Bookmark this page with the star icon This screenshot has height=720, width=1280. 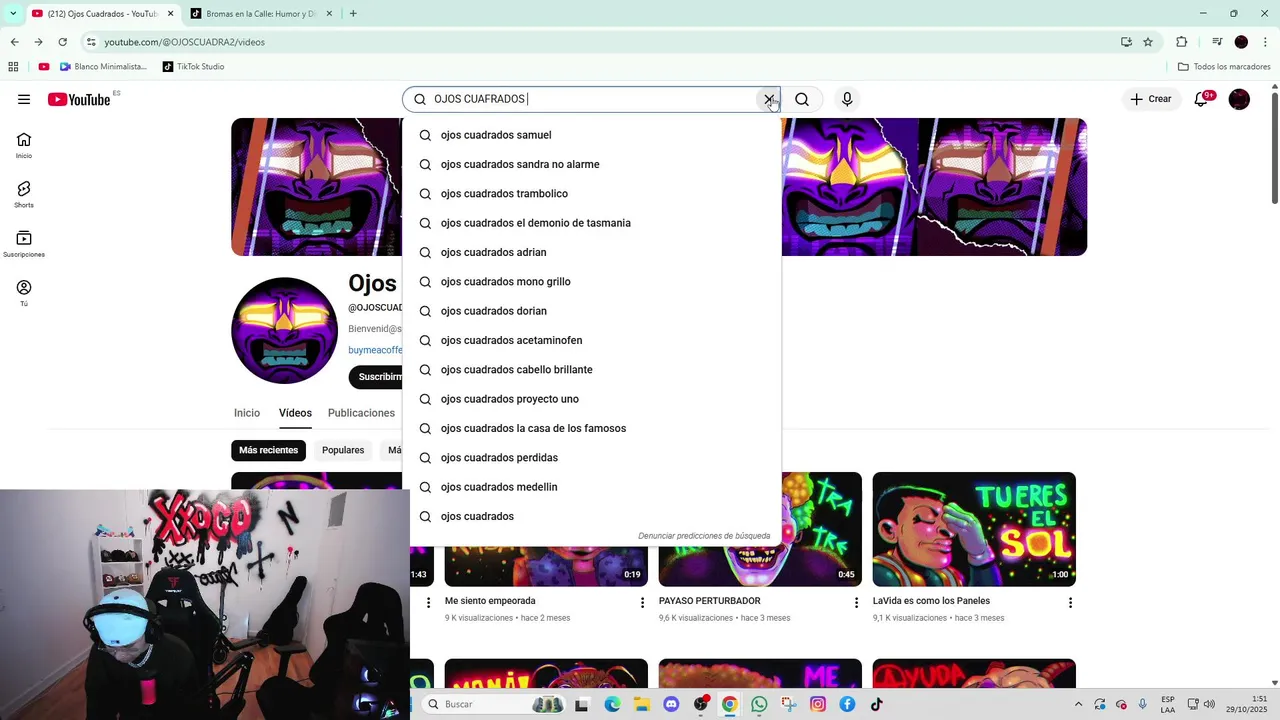tap(1148, 42)
